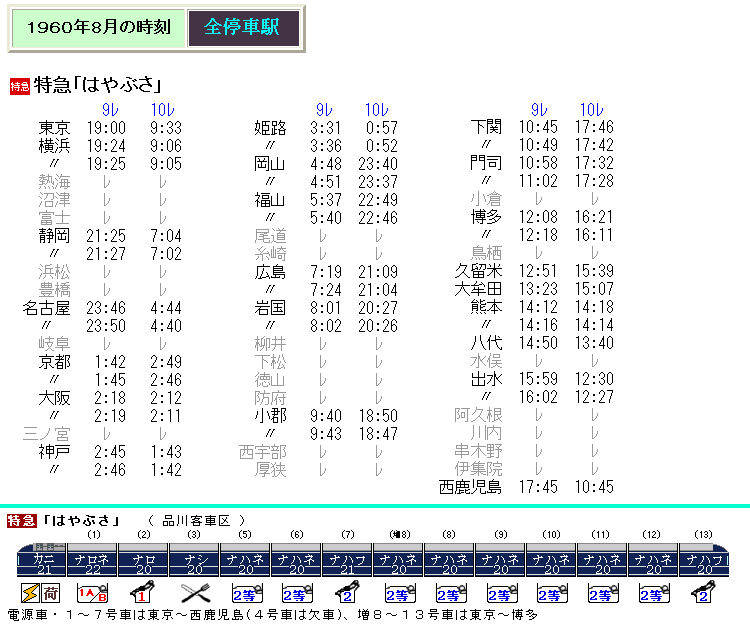Click the 17:45 arrival time at 西鹿児島
Viewport: 750px width, 630px height.
[538, 487]
